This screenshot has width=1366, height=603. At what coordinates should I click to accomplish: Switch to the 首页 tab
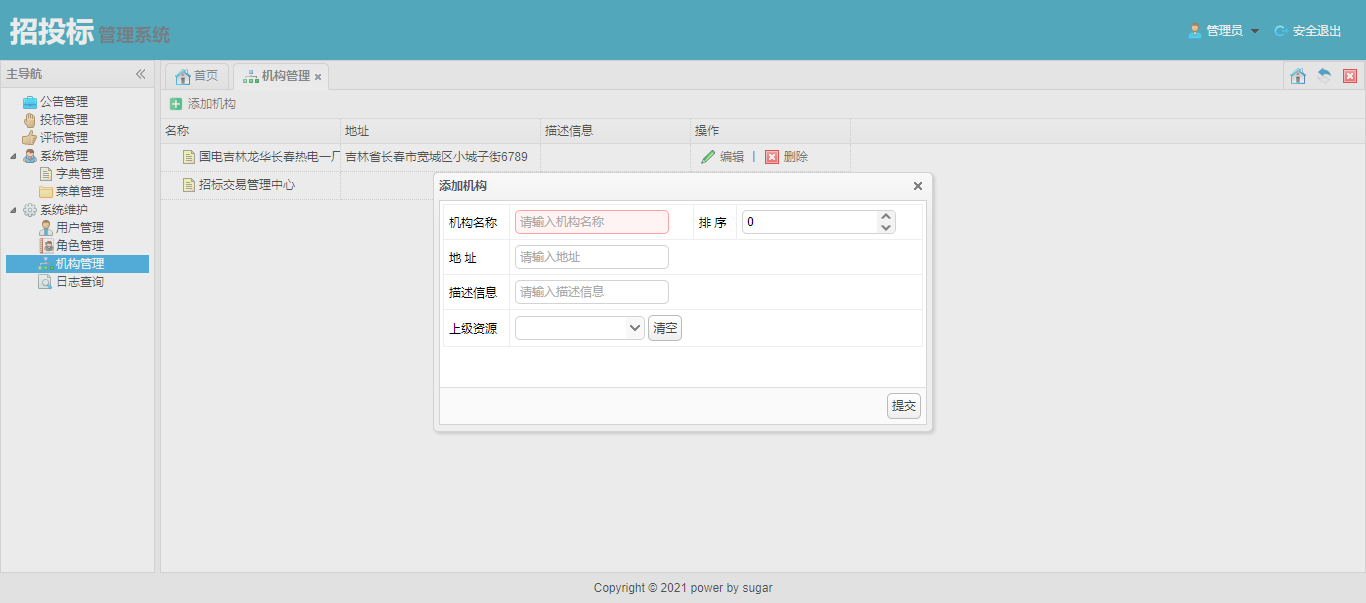197,76
